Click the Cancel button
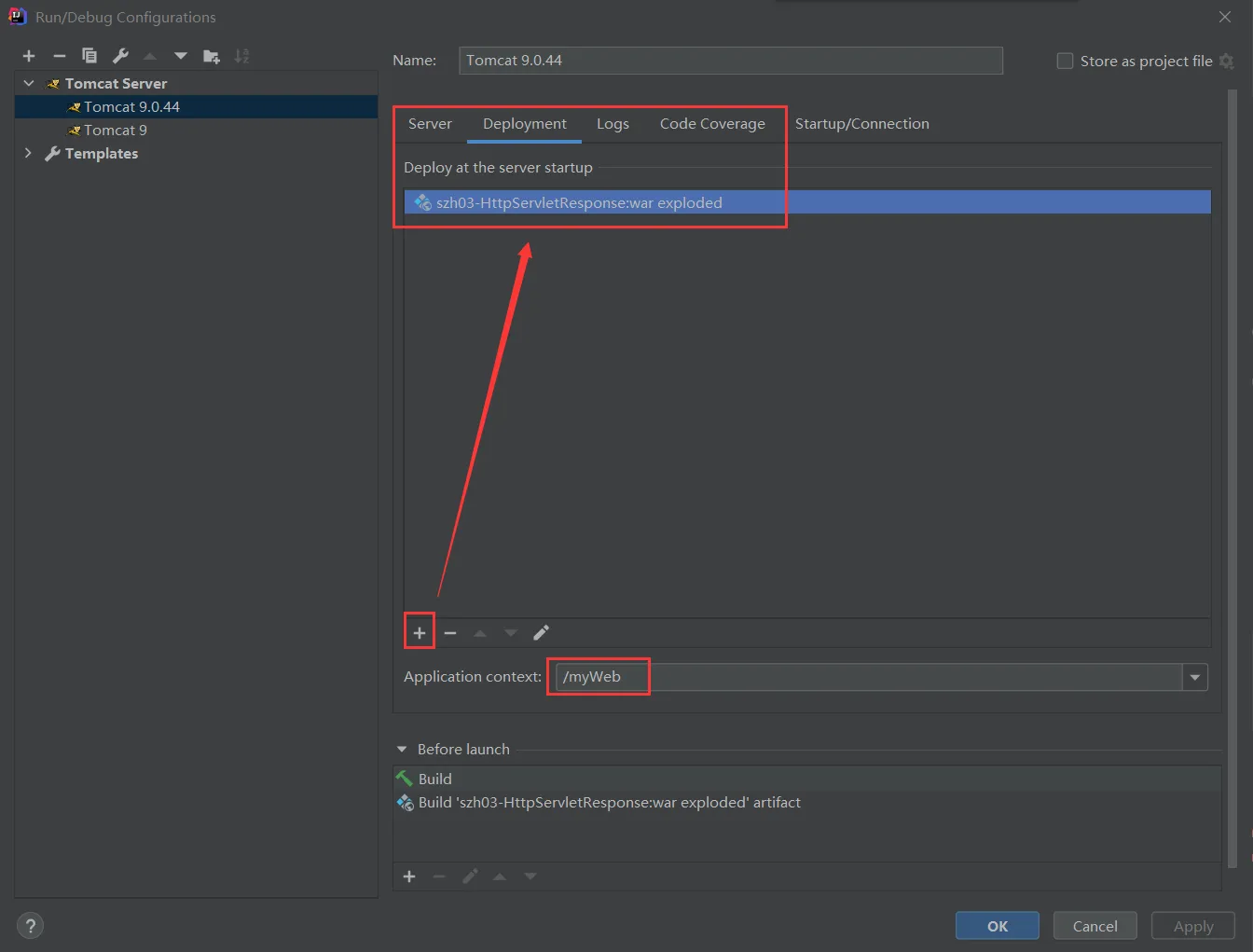 coord(1095,926)
